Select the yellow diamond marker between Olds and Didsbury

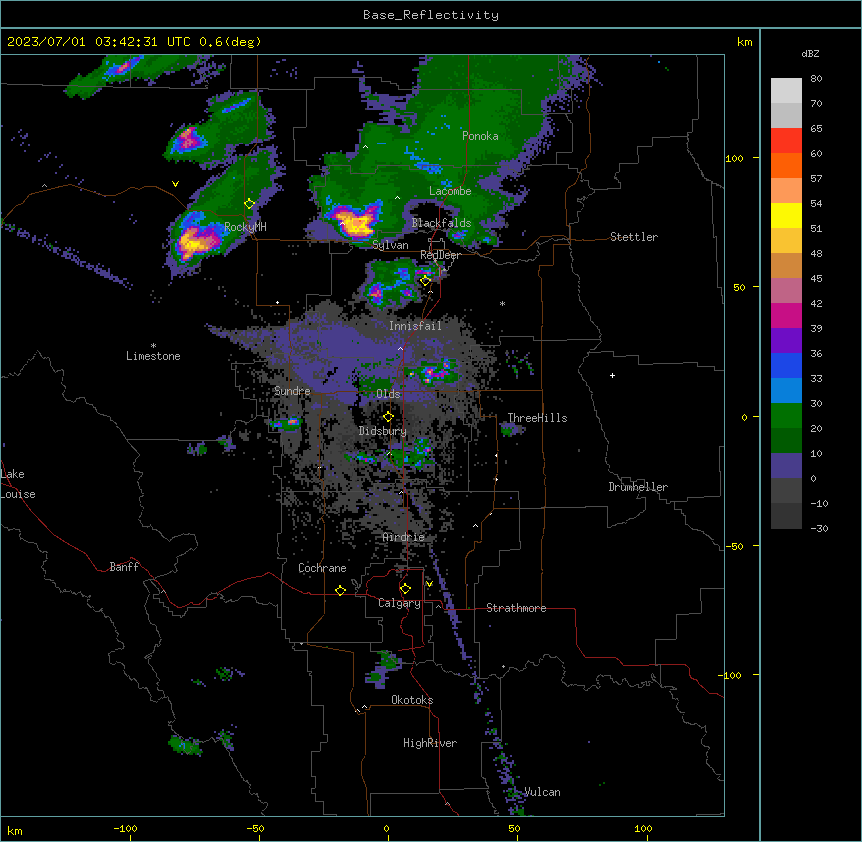click(388, 417)
